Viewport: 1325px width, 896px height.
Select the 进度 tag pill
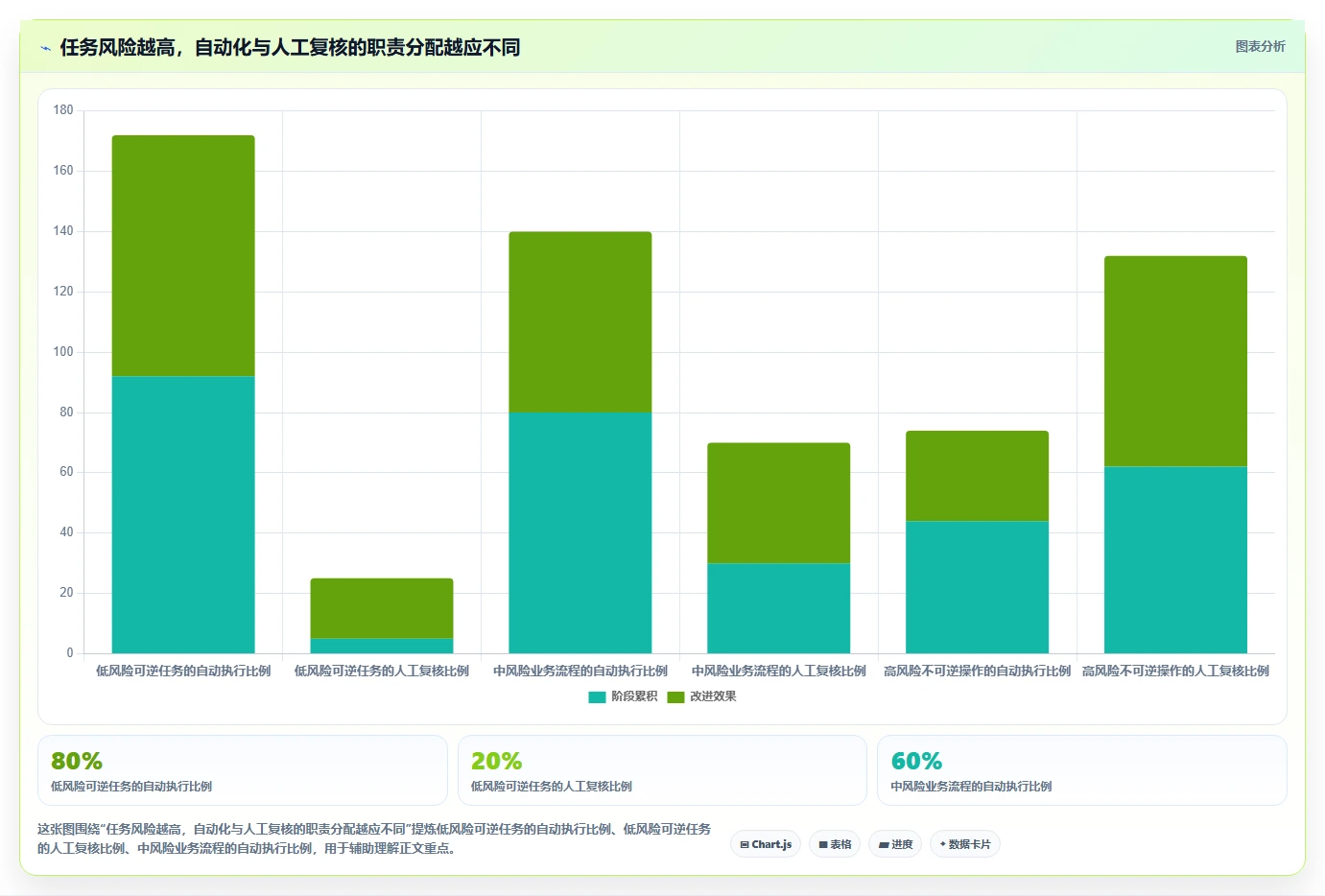pos(896,844)
